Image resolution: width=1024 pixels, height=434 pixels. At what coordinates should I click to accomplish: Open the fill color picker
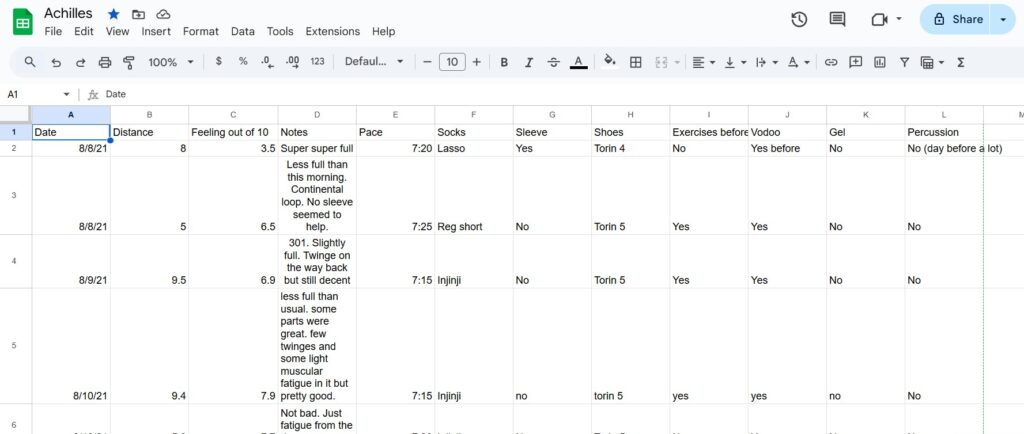pyautogui.click(x=610, y=62)
